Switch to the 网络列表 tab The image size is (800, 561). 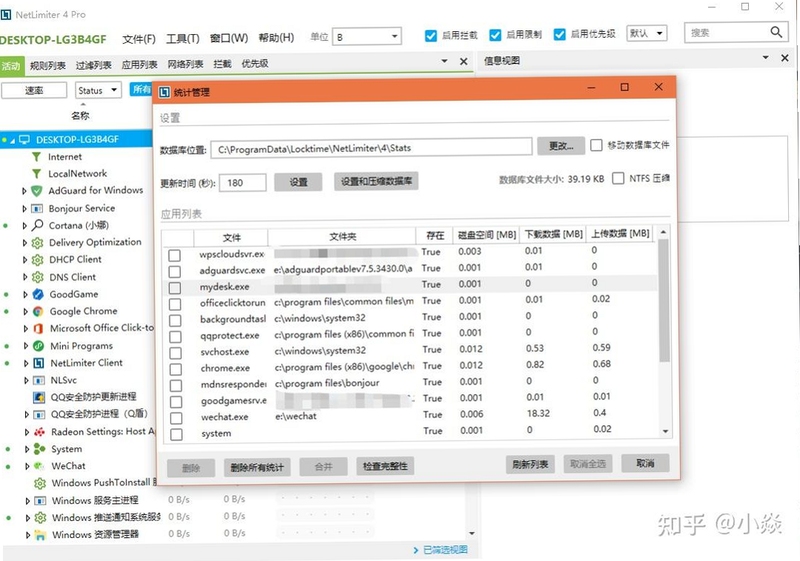pos(185,64)
